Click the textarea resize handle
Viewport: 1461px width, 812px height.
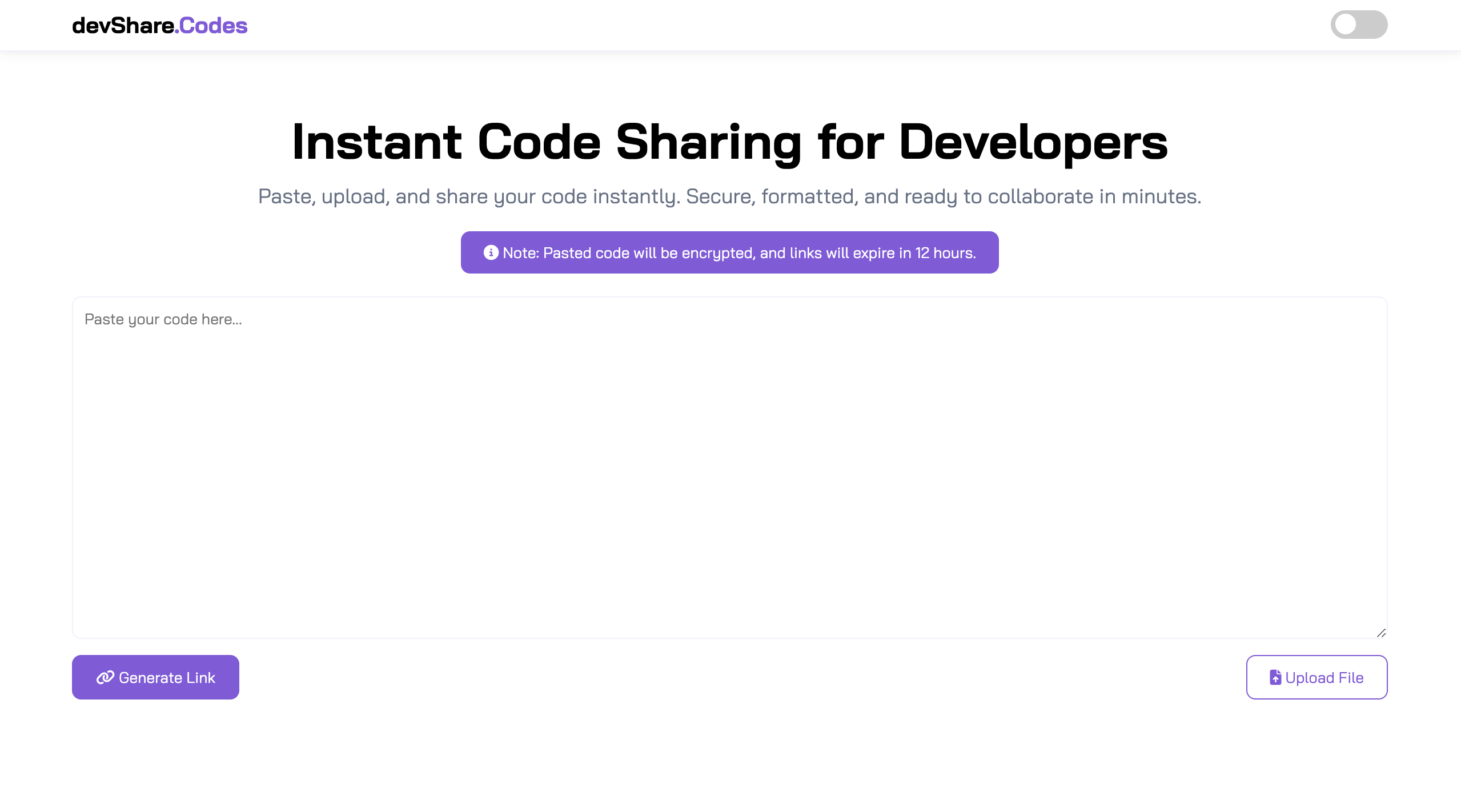point(1381,632)
